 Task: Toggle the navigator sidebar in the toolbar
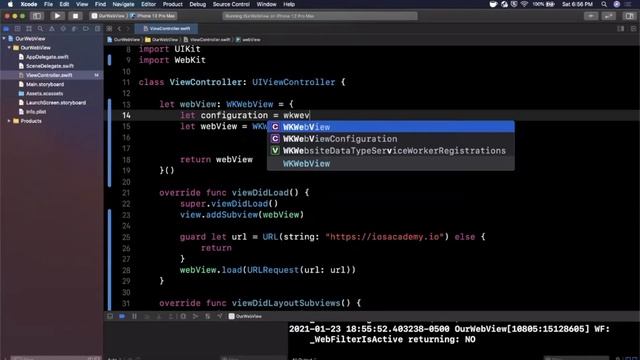37,16
